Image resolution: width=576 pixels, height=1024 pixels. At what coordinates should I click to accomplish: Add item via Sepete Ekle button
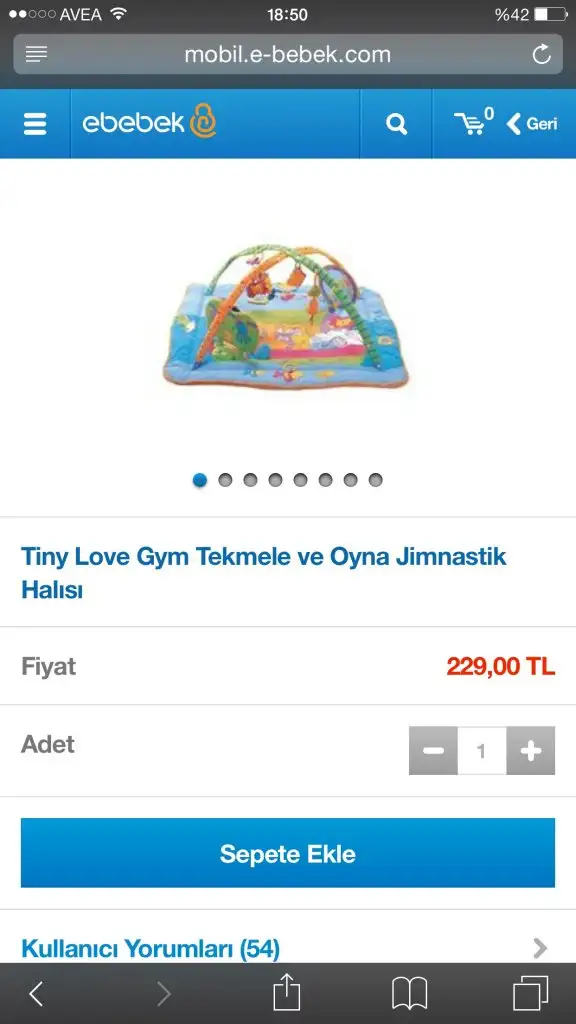288,853
